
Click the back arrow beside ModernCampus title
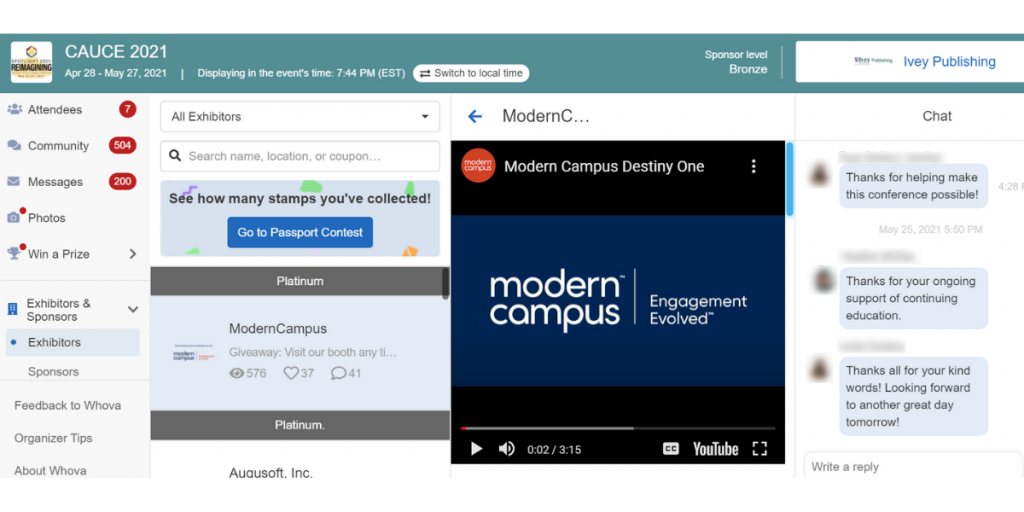tap(475, 116)
